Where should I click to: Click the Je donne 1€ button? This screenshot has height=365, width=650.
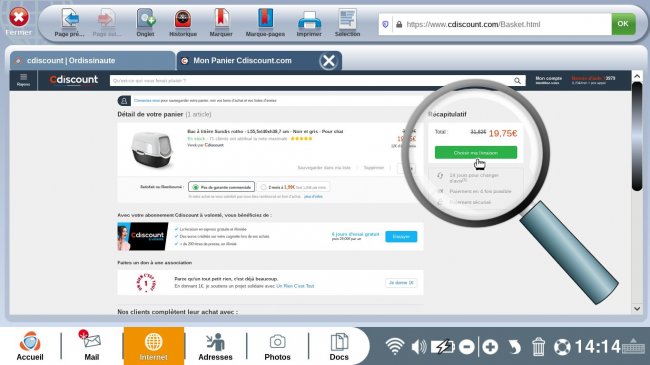tap(401, 282)
